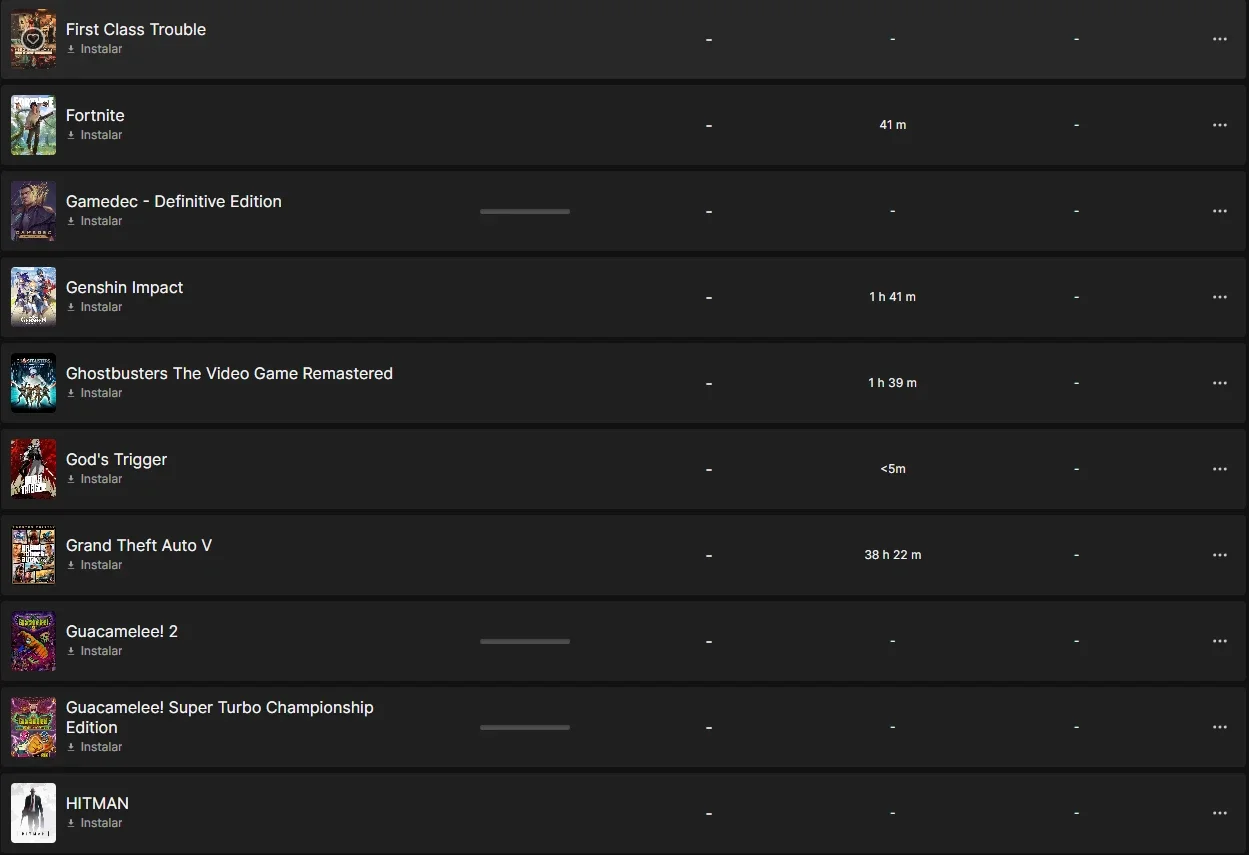The height and width of the screenshot is (855, 1249).
Task: Open options menu for Ghostbusters Remastered row
Action: 1219,383
